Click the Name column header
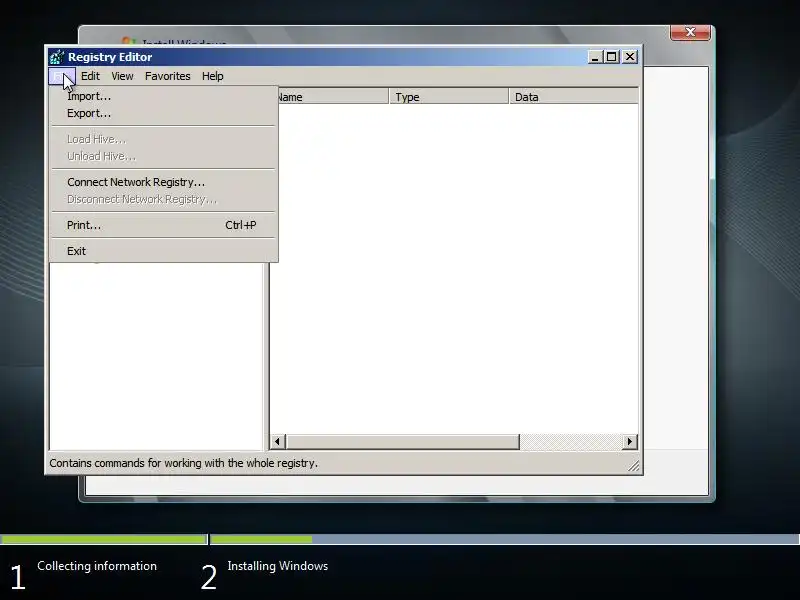The image size is (800, 600). tap(332, 96)
